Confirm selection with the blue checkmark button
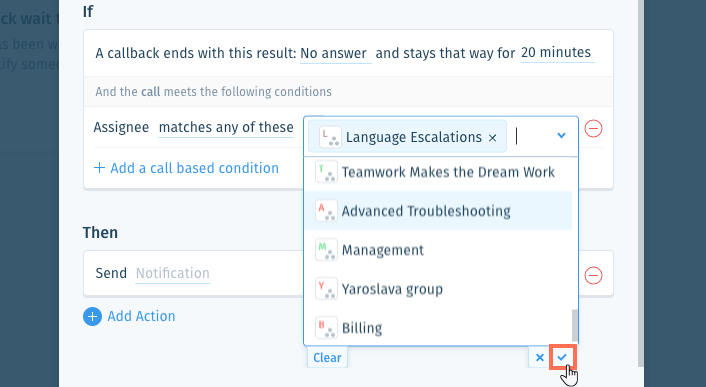Screen dimensions: 706x387 pyautogui.click(x=562, y=357)
